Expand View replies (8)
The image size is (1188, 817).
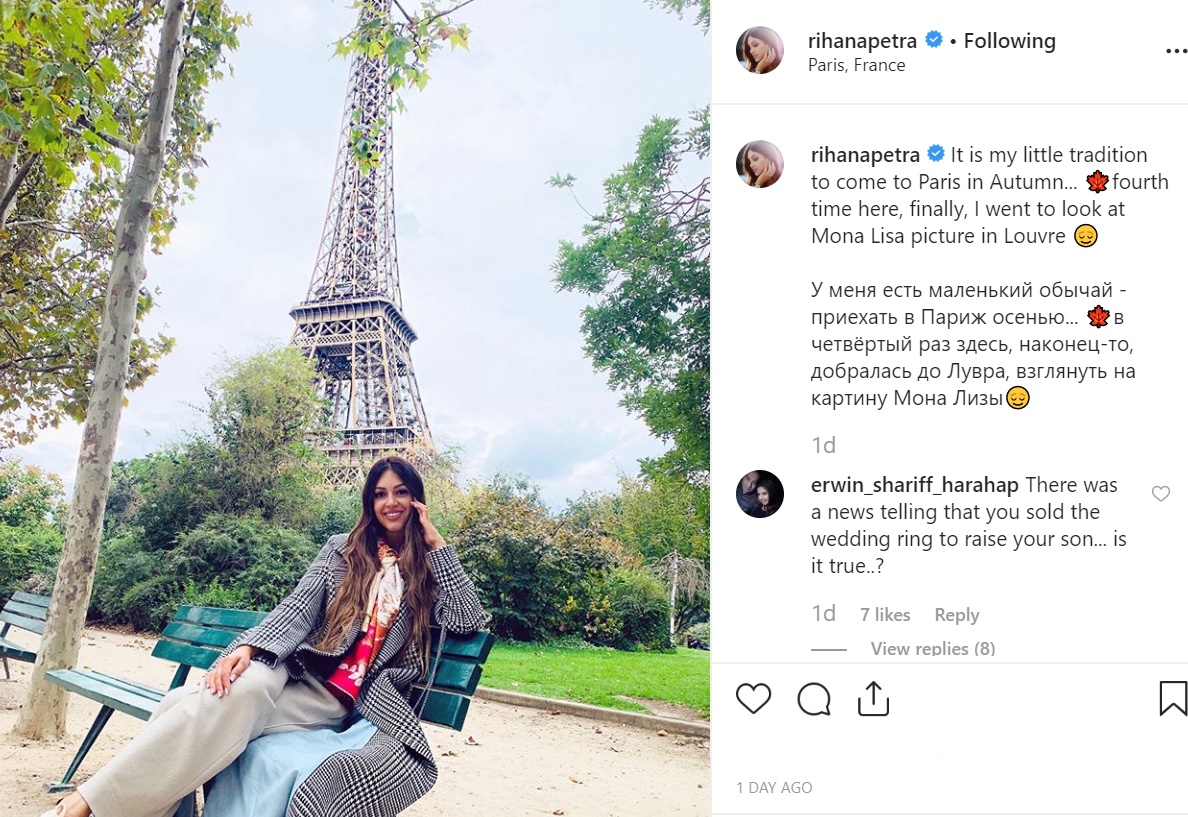tap(933, 649)
